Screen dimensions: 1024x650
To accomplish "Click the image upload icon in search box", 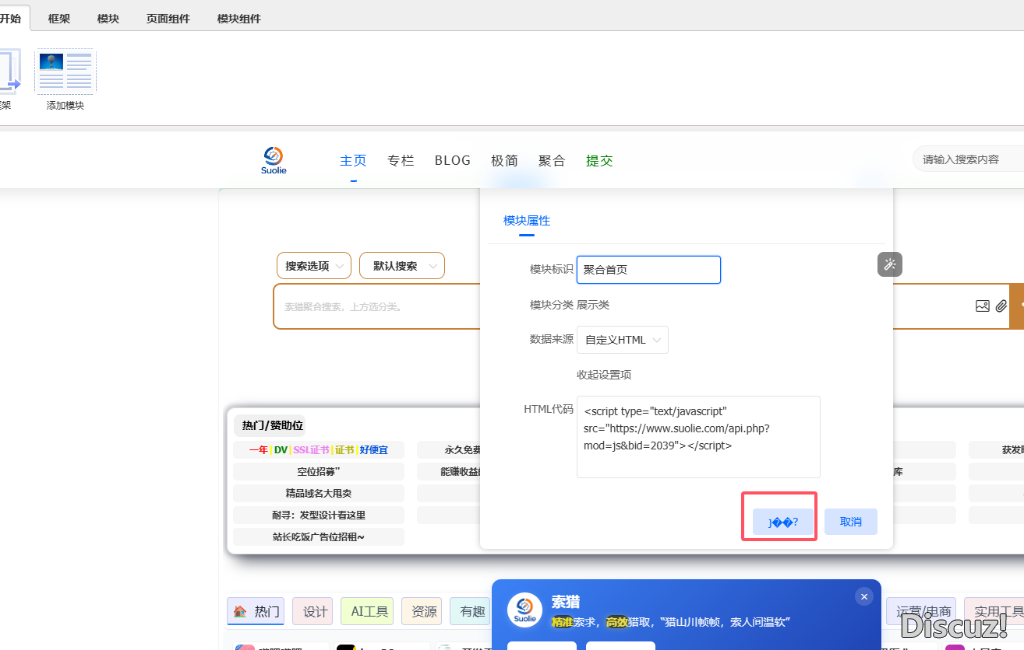I will pos(982,306).
